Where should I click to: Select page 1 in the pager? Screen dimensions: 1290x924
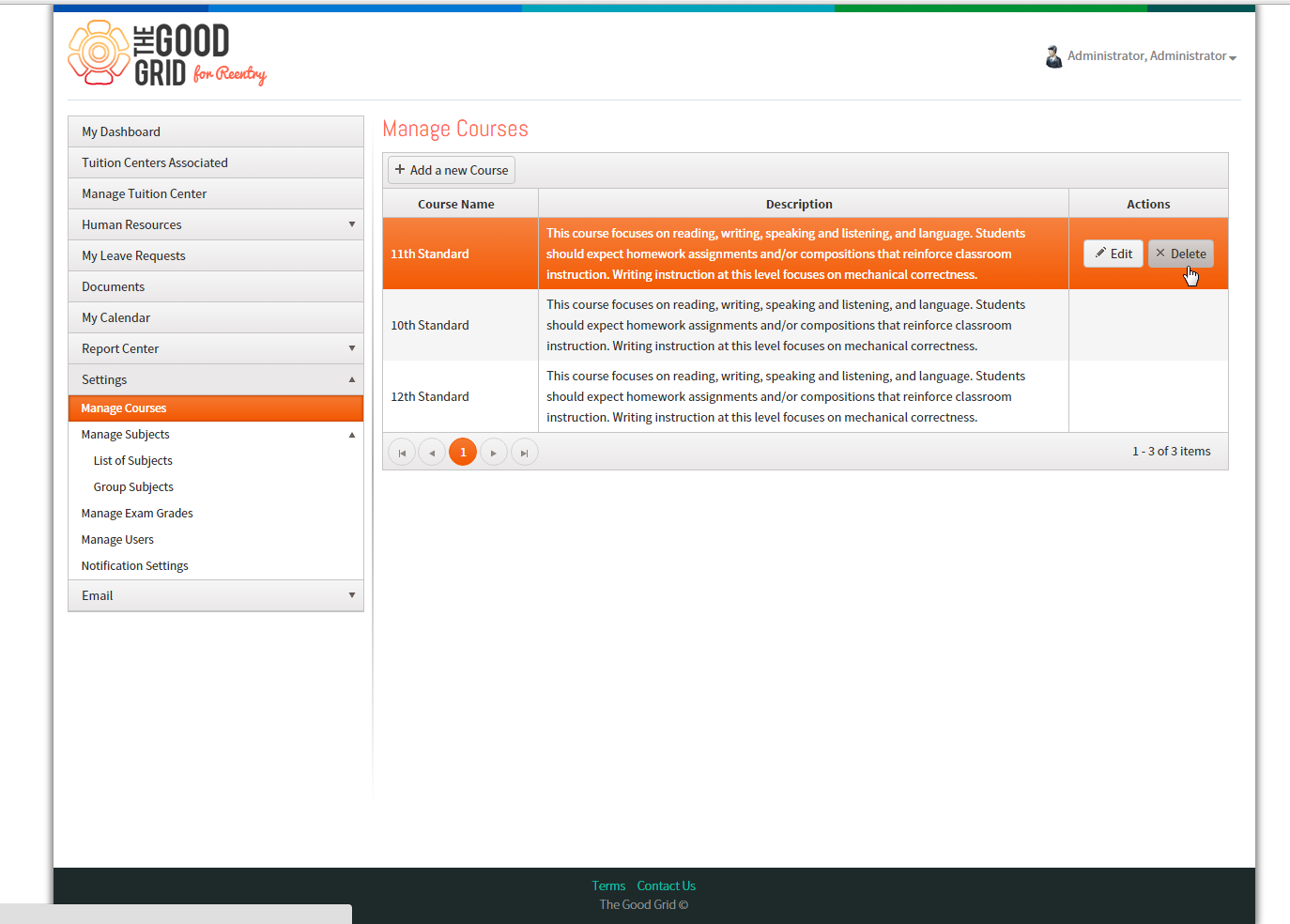(463, 453)
